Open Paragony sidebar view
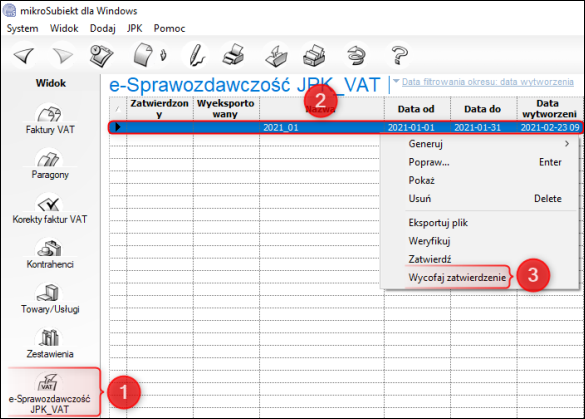The width and height of the screenshot is (585, 419). tap(50, 164)
